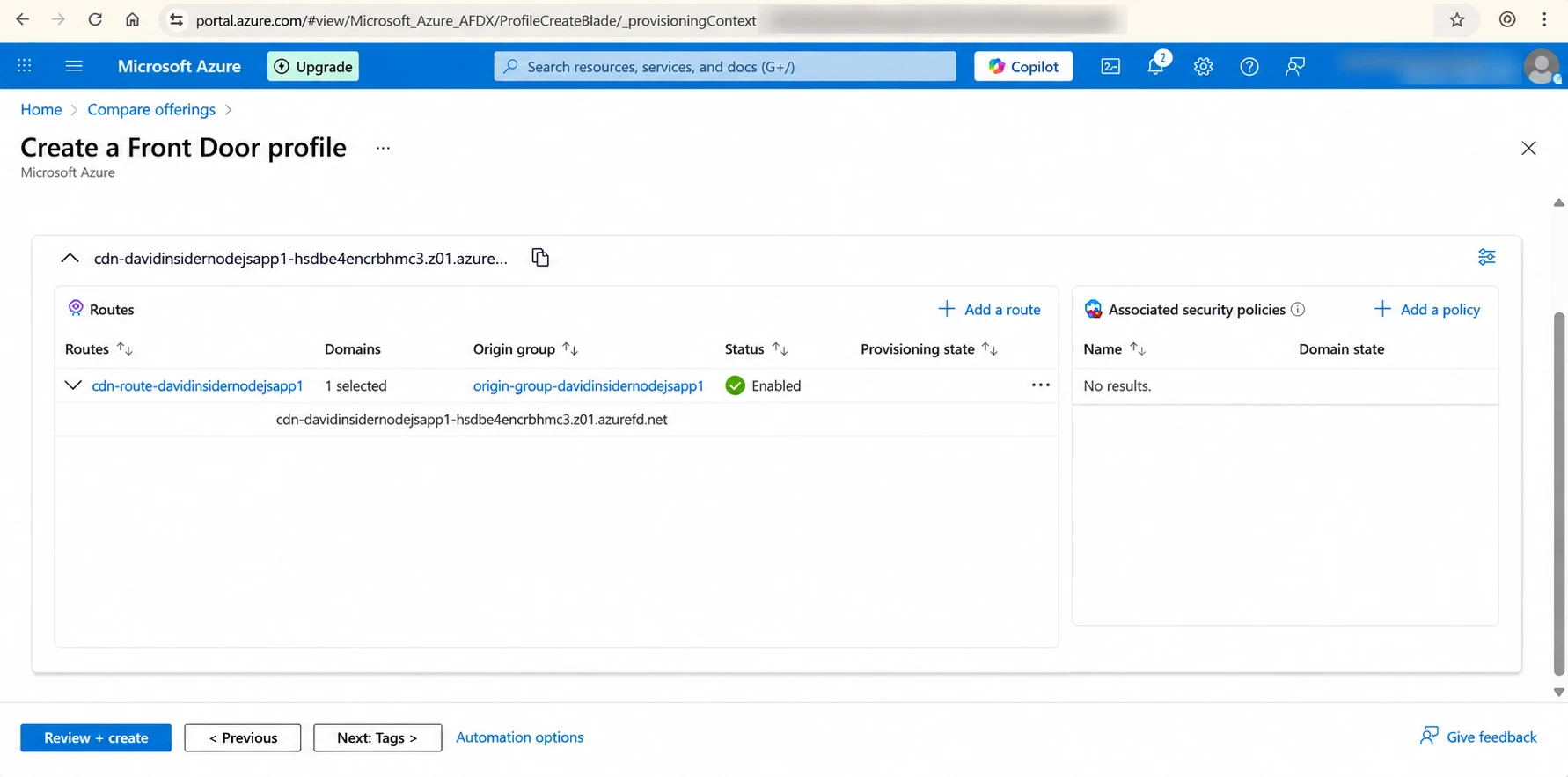Open Cloud Shell from the top bar
Screen dimensions: 1568x777
click(1110, 66)
